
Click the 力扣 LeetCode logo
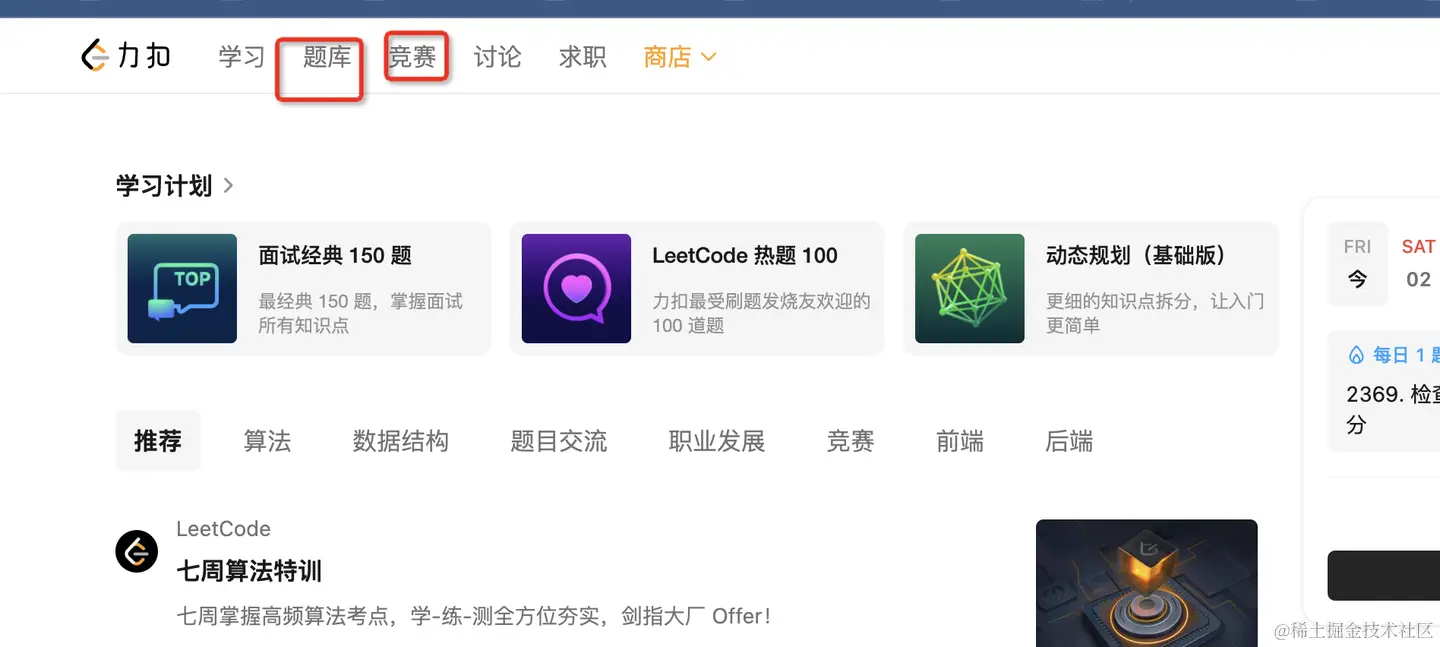pos(126,56)
